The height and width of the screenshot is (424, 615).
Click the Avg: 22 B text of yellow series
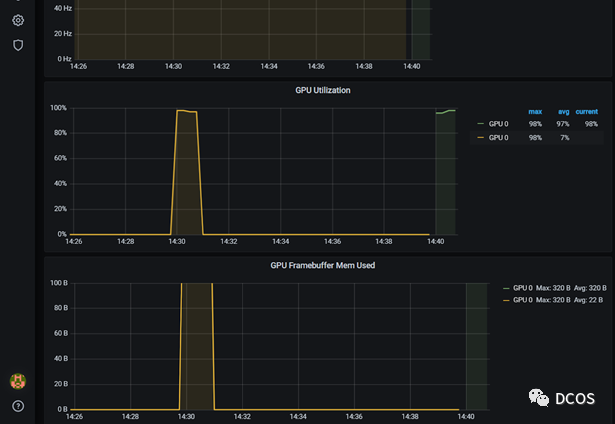[588, 300]
